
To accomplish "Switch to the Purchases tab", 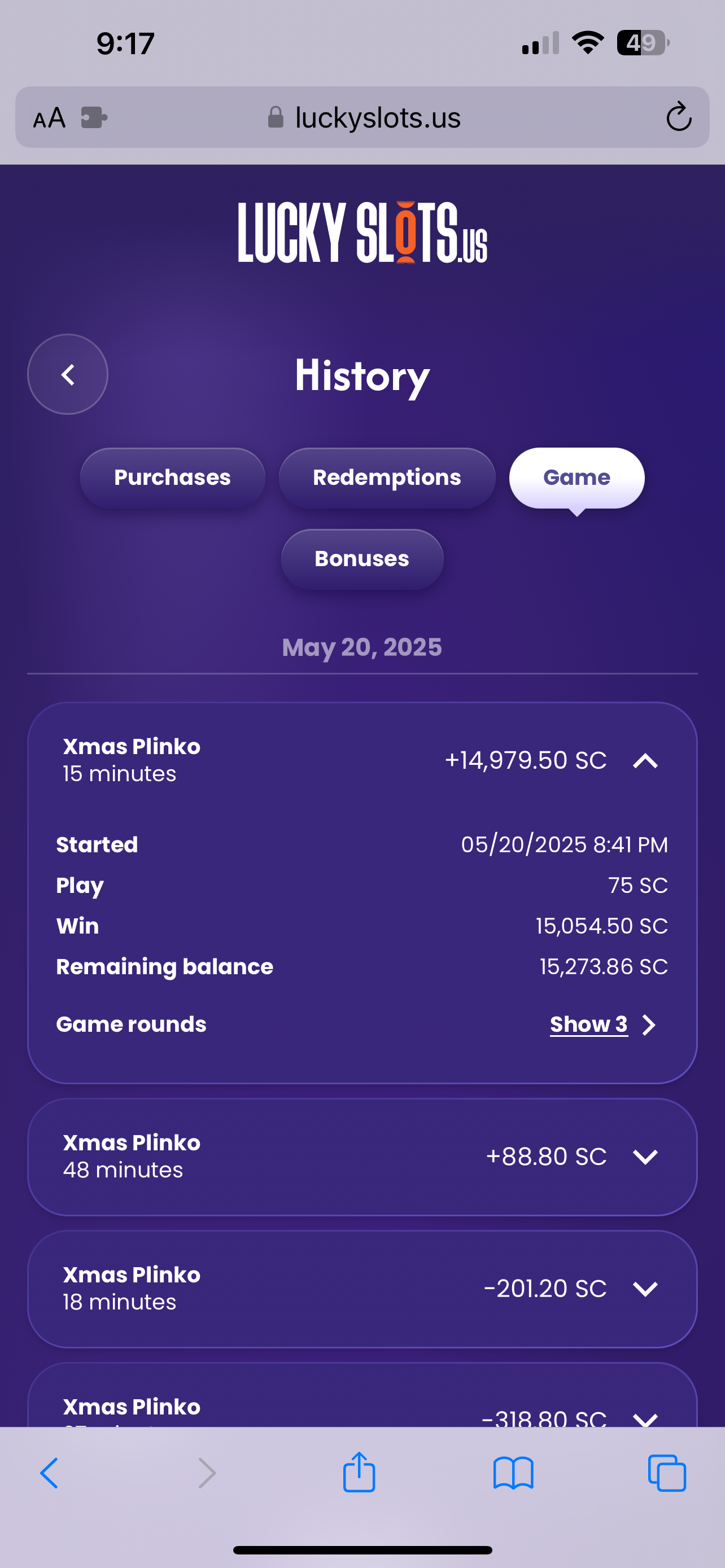I will click(x=172, y=478).
